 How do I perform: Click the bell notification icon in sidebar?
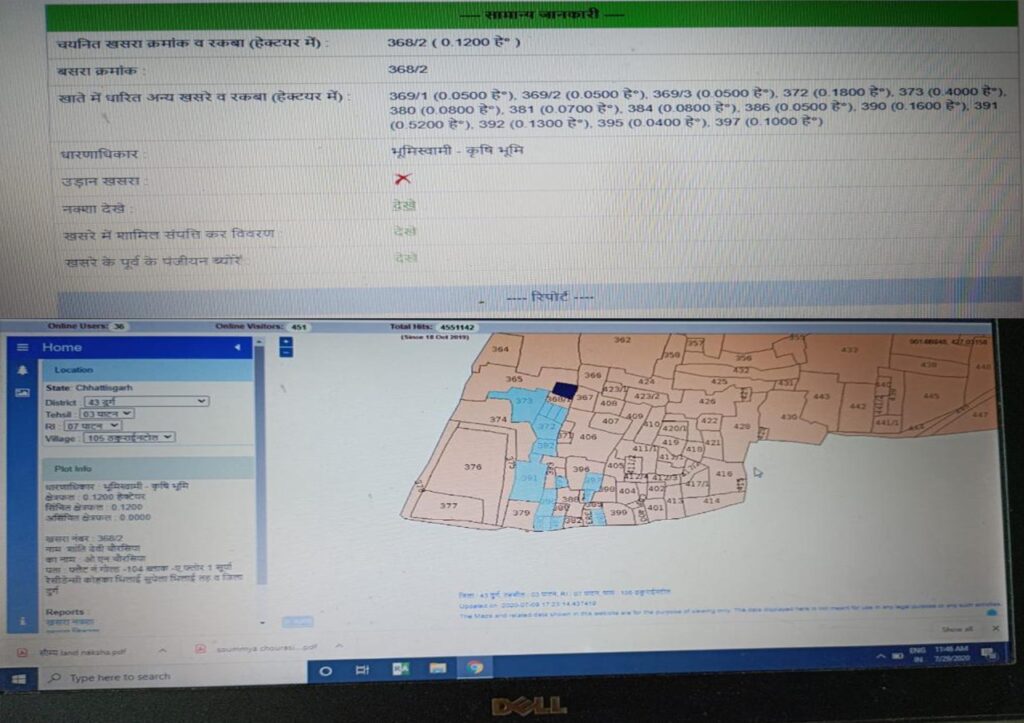(22, 370)
